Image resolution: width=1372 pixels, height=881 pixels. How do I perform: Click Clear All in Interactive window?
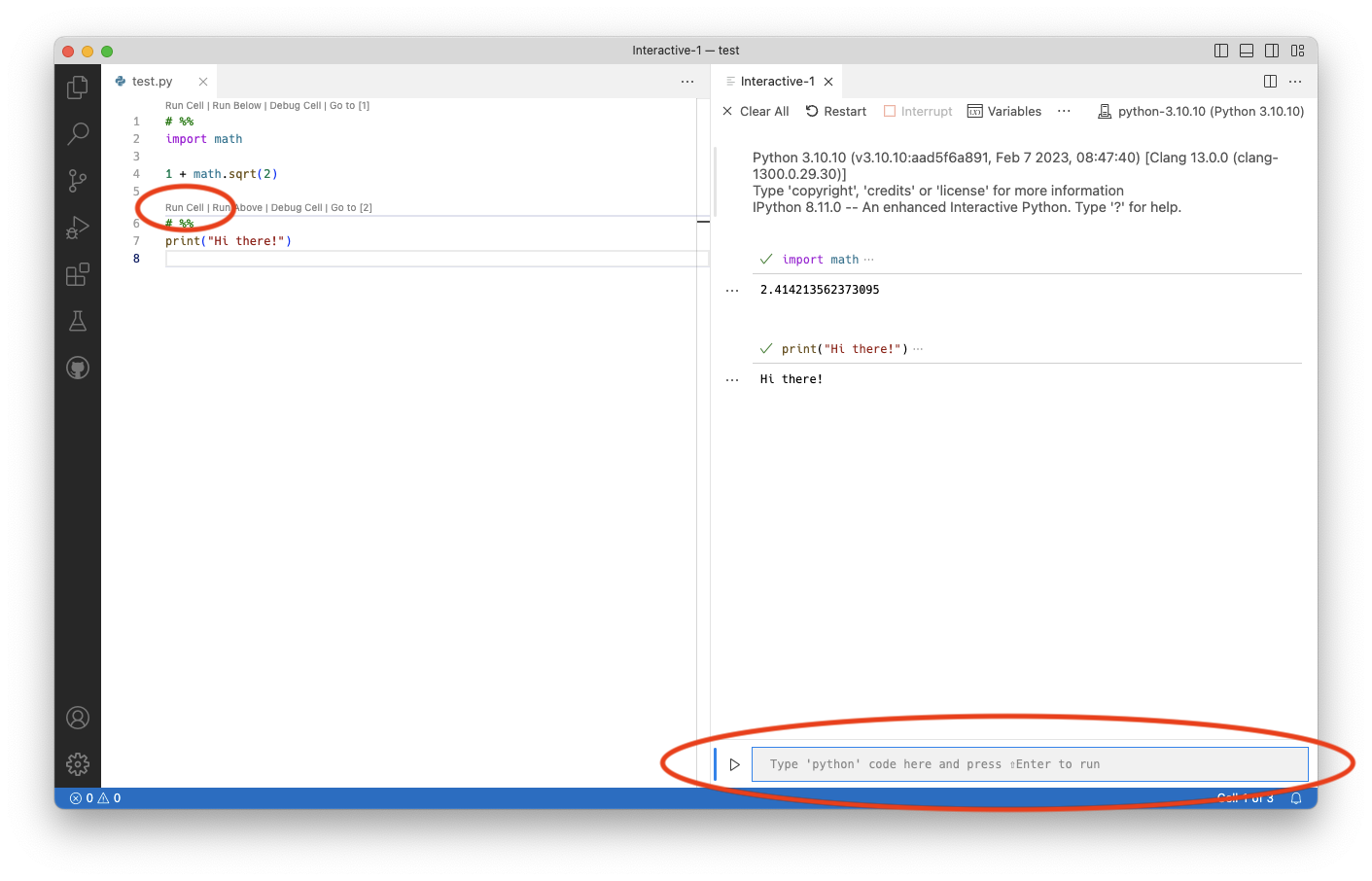click(x=756, y=112)
